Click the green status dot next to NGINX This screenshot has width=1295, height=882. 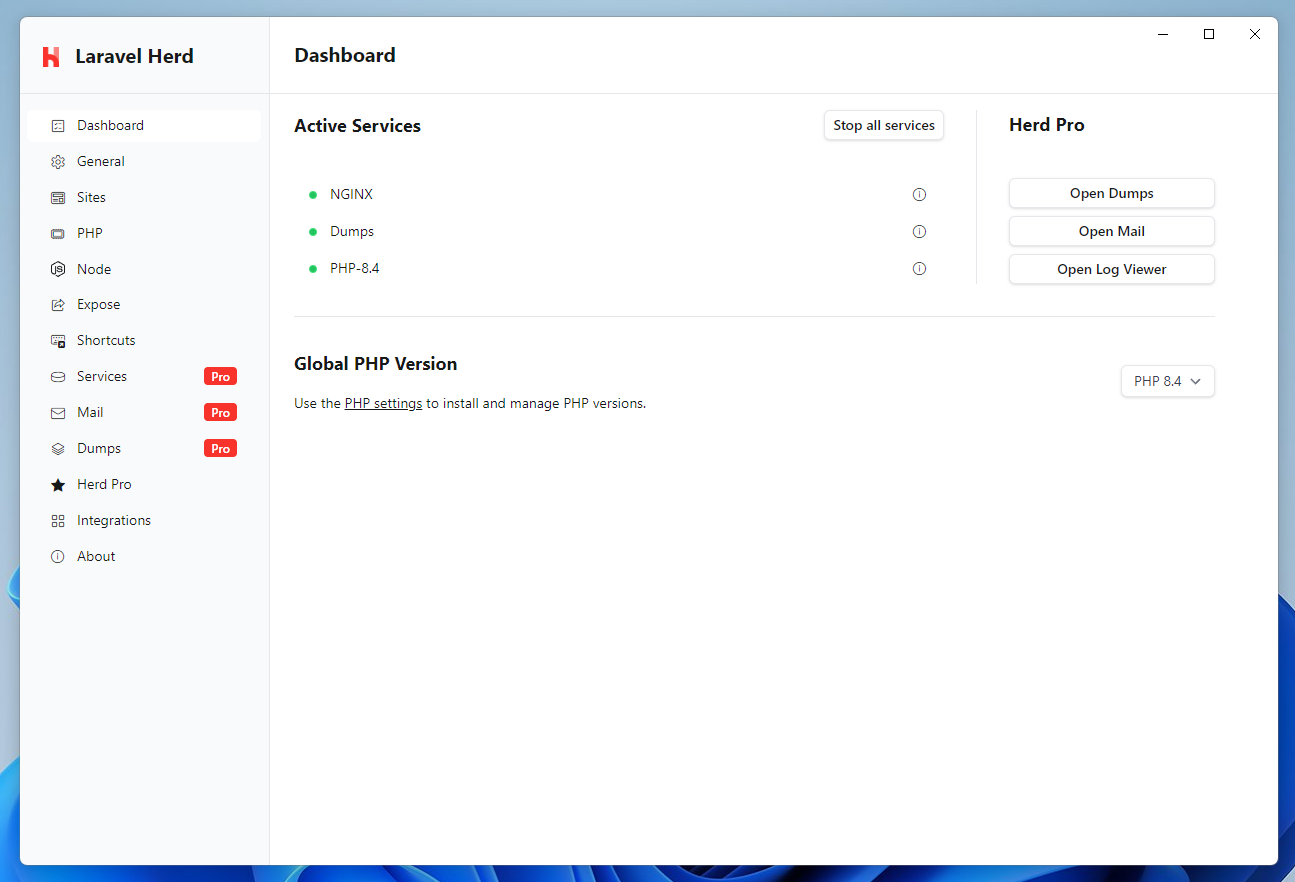click(x=314, y=194)
